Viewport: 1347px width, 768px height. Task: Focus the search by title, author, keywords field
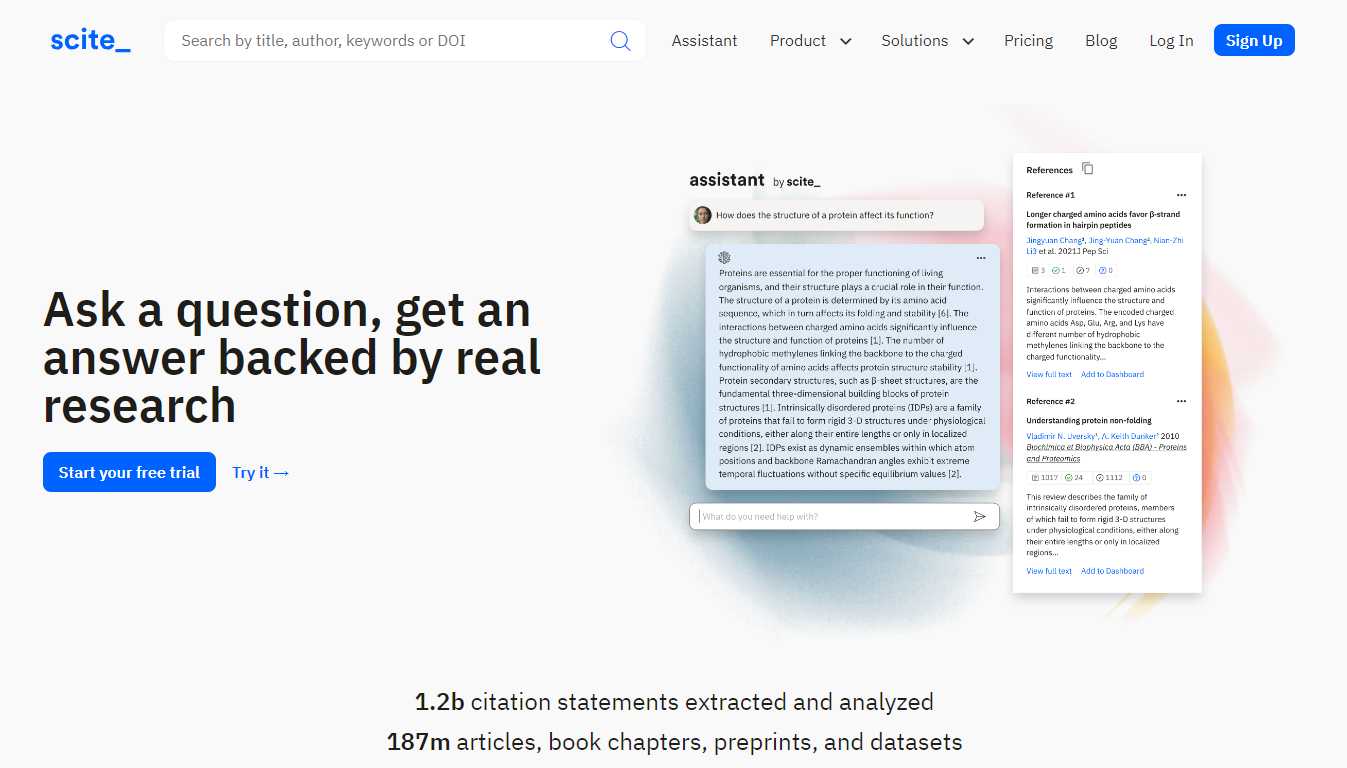pyautogui.click(x=390, y=41)
